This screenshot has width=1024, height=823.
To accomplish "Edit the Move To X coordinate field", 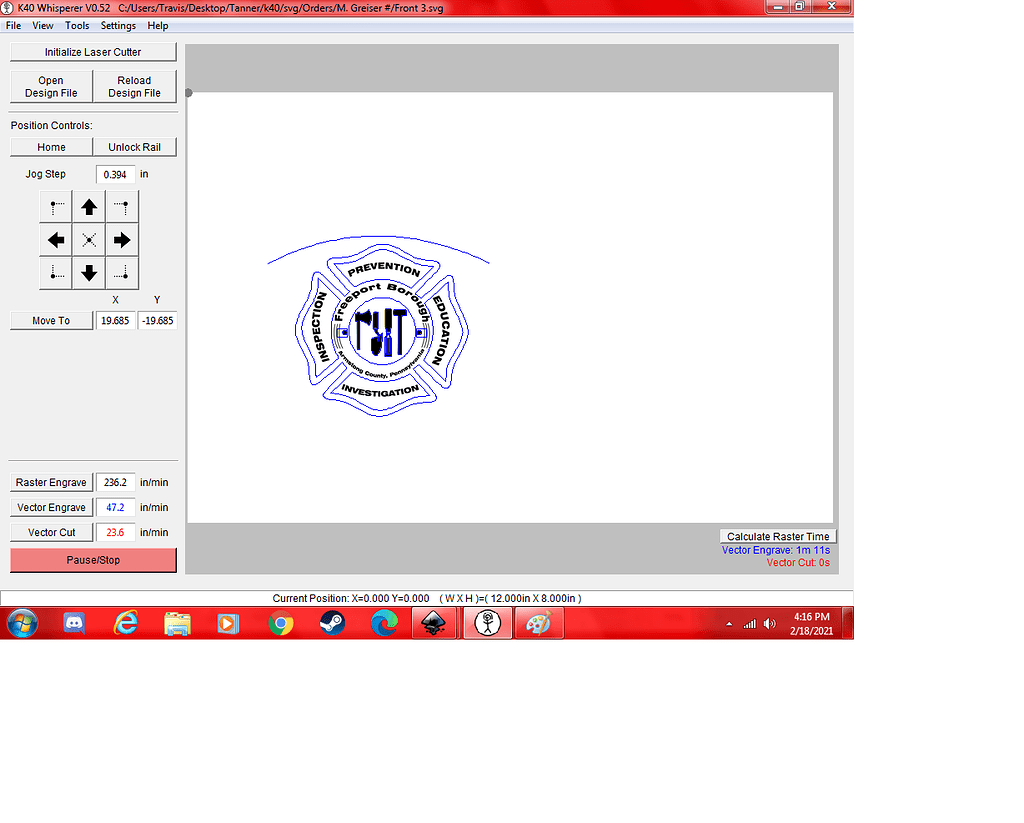I will (115, 321).
